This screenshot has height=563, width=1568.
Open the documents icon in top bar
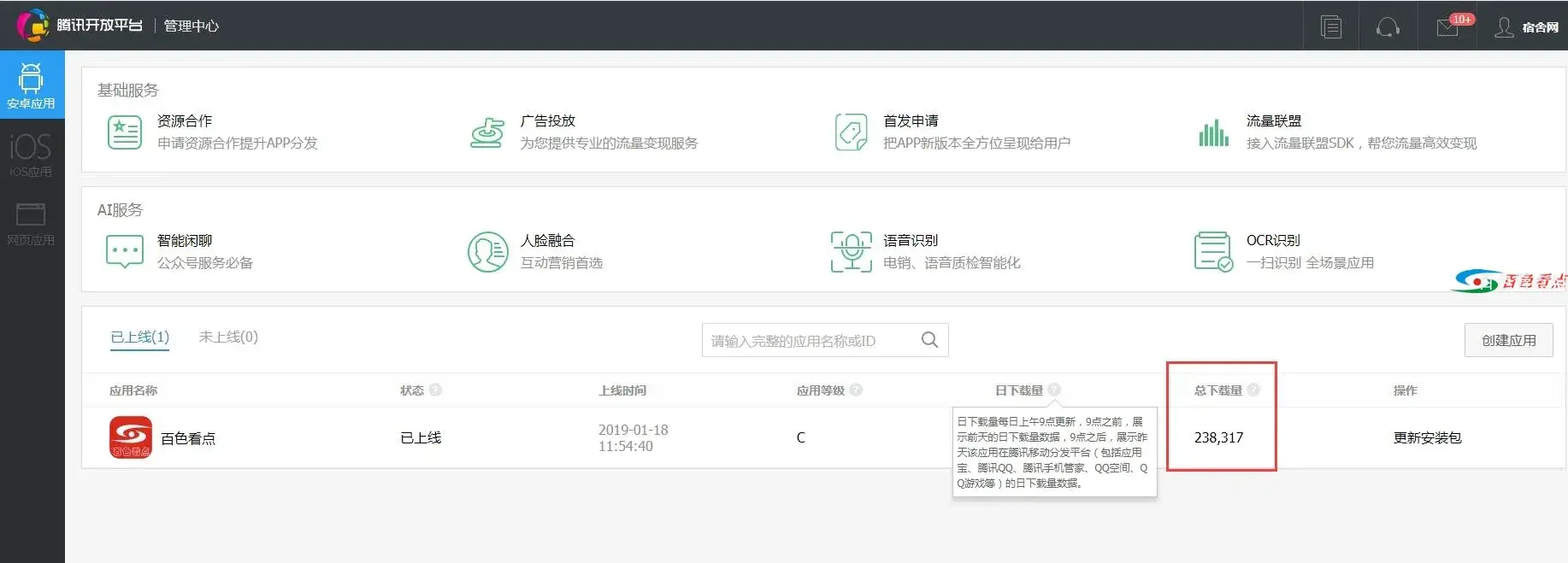[1331, 26]
